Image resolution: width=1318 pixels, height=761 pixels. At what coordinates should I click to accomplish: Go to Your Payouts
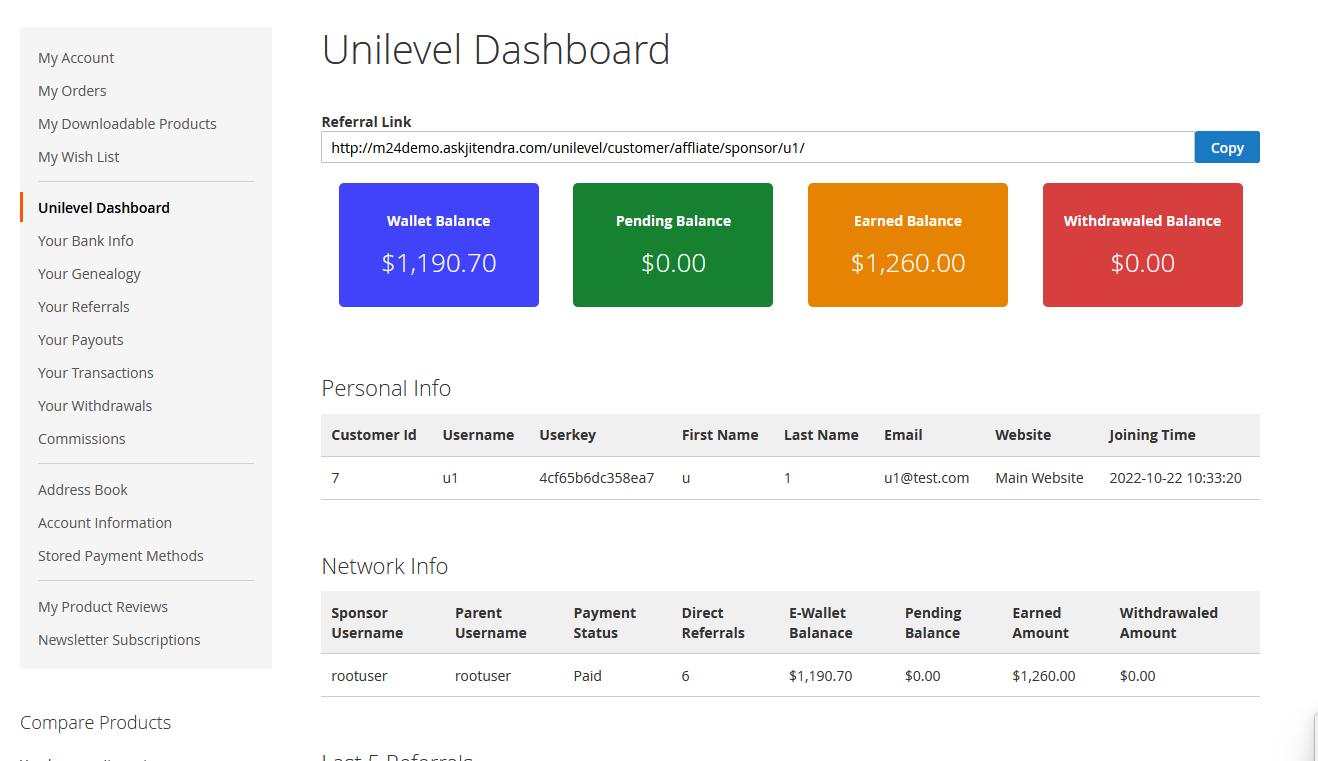tap(81, 340)
